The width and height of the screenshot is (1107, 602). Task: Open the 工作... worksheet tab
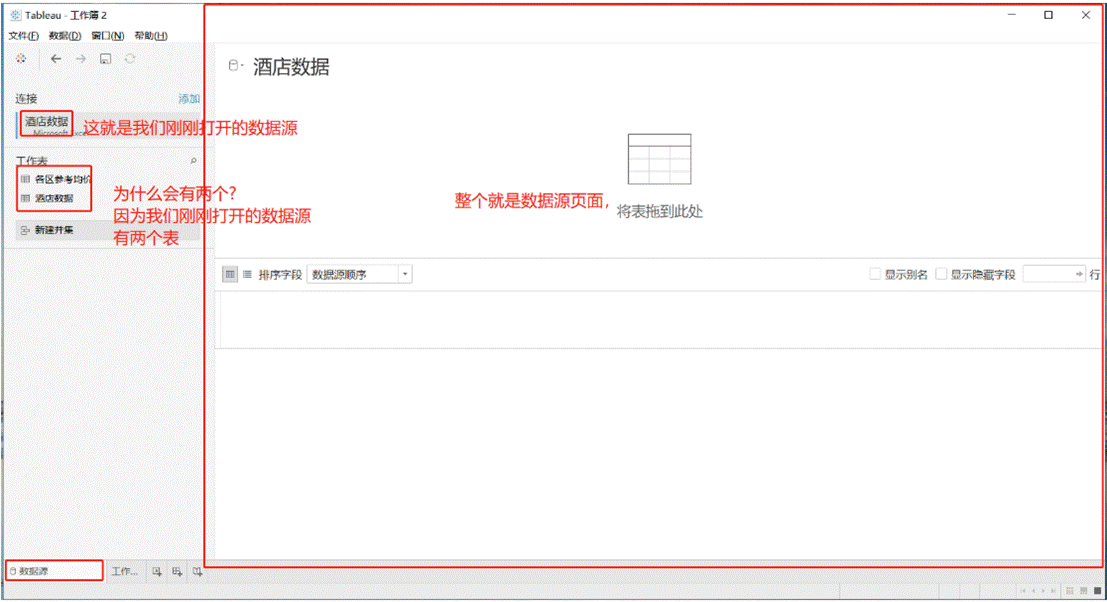[125, 571]
